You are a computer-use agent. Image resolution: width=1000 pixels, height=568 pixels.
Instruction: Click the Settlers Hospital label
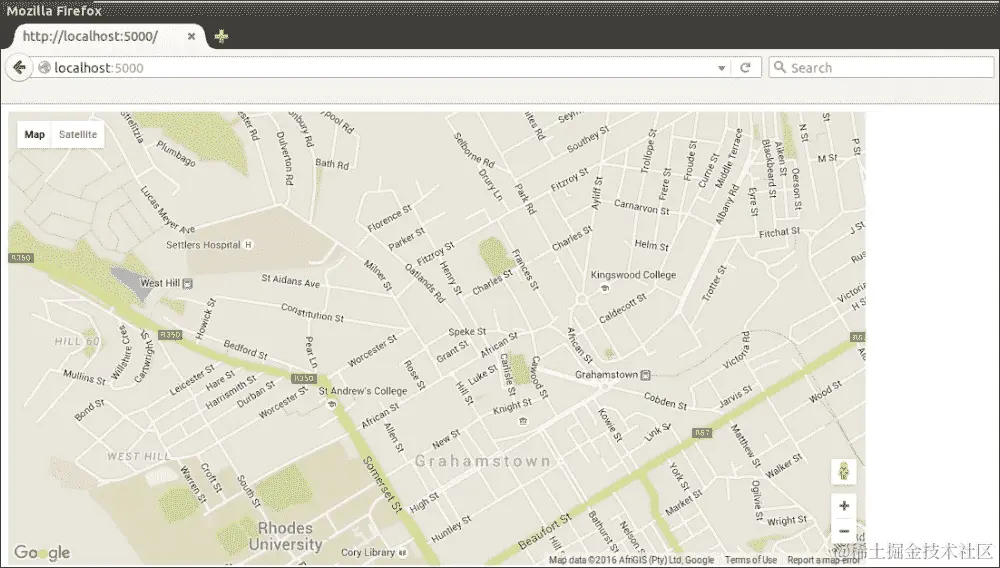pyautogui.click(x=203, y=245)
